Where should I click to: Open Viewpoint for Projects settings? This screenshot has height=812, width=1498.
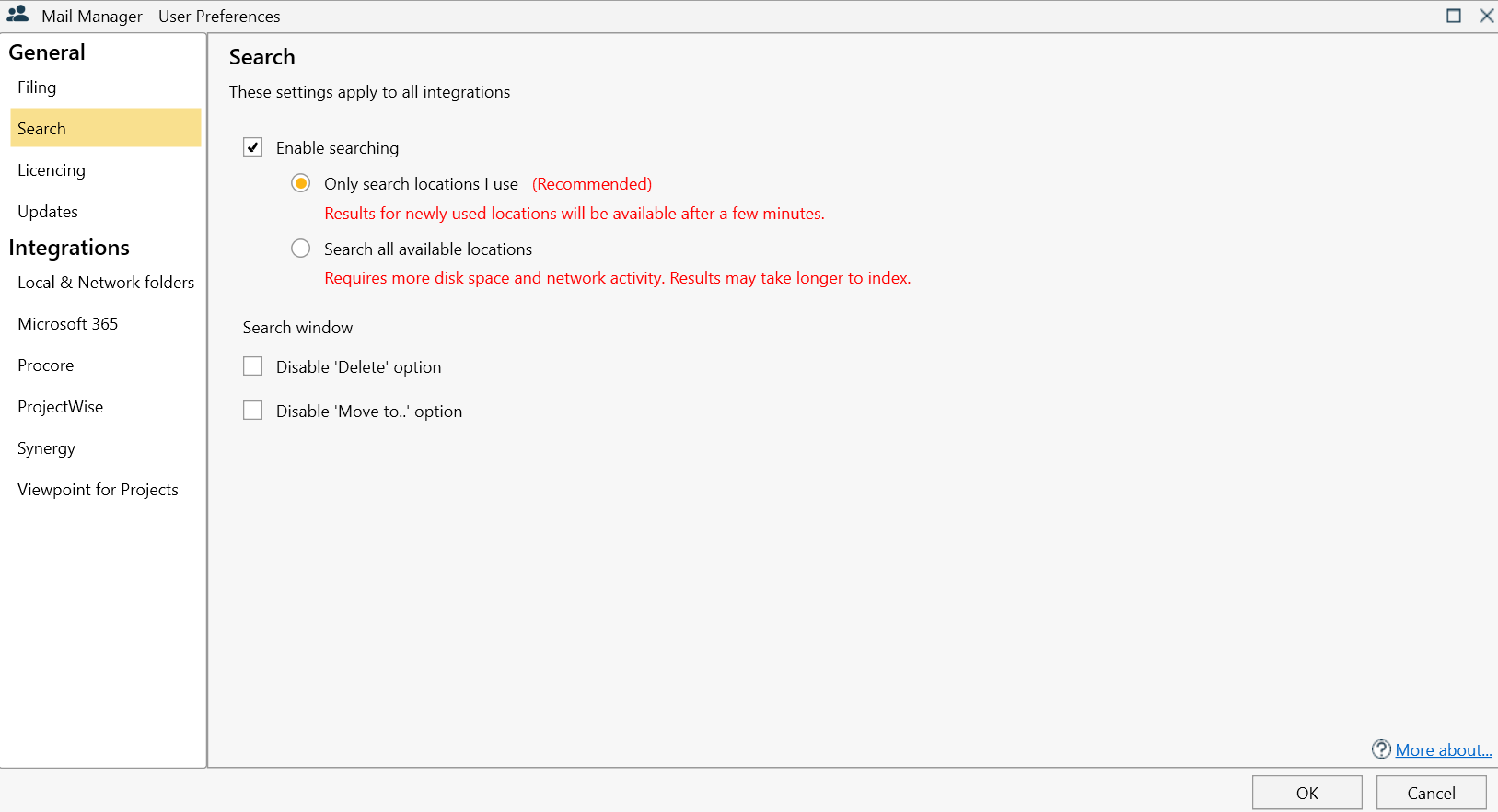point(98,490)
